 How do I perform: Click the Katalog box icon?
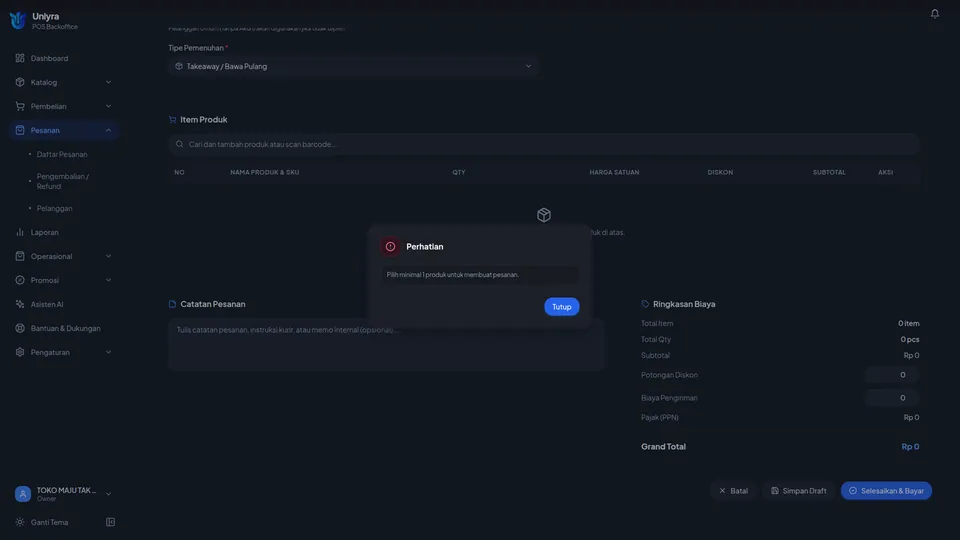[x=20, y=82]
